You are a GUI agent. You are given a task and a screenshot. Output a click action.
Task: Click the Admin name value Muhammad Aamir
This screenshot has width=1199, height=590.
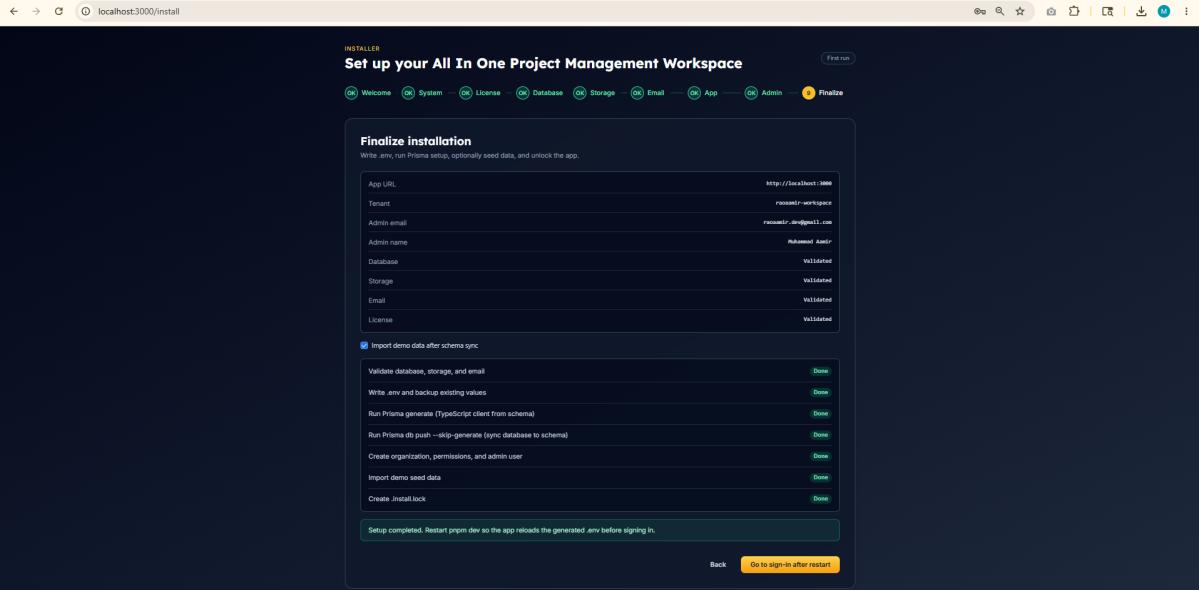pos(809,242)
